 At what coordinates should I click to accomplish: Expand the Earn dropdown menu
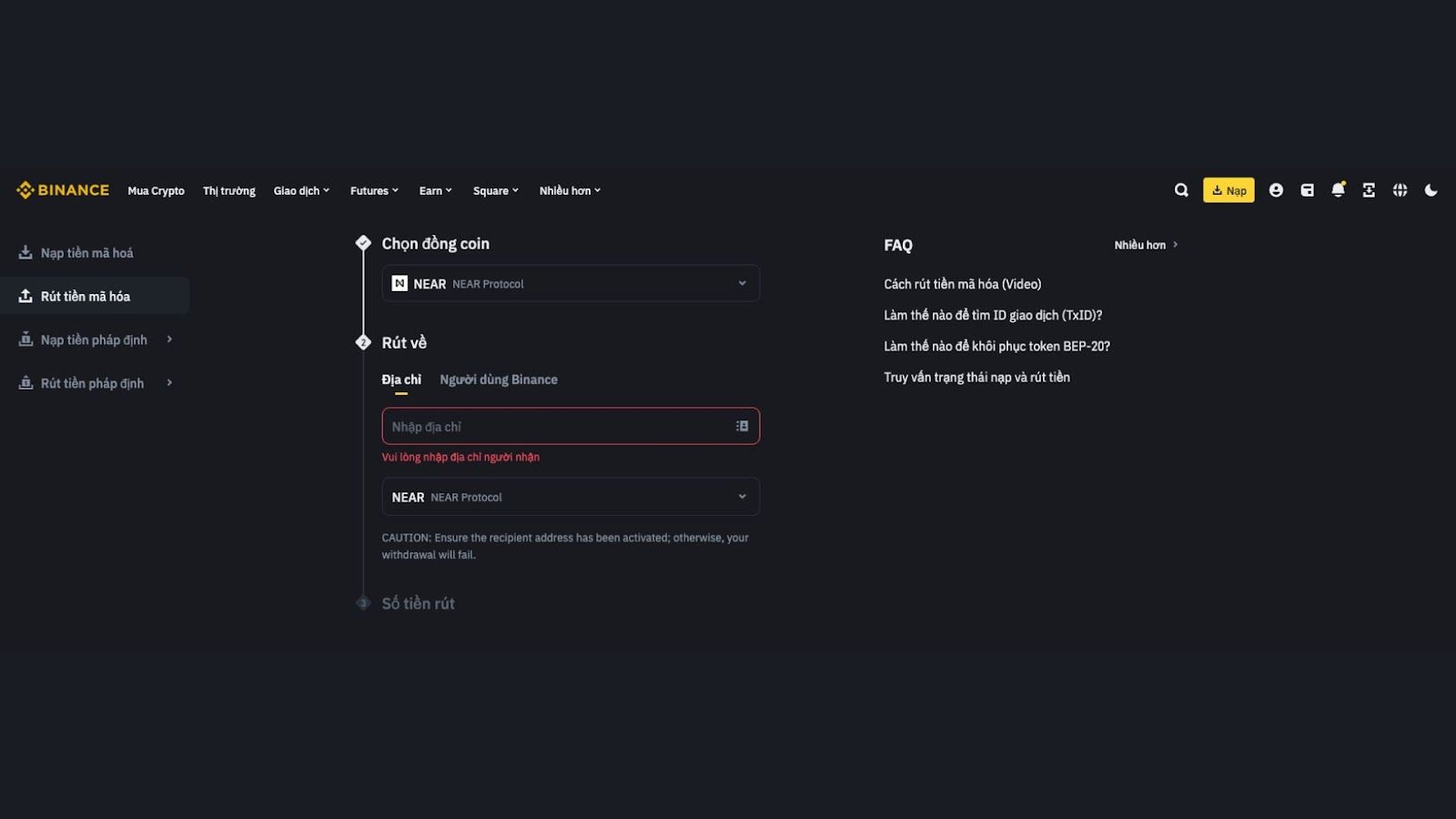point(435,190)
